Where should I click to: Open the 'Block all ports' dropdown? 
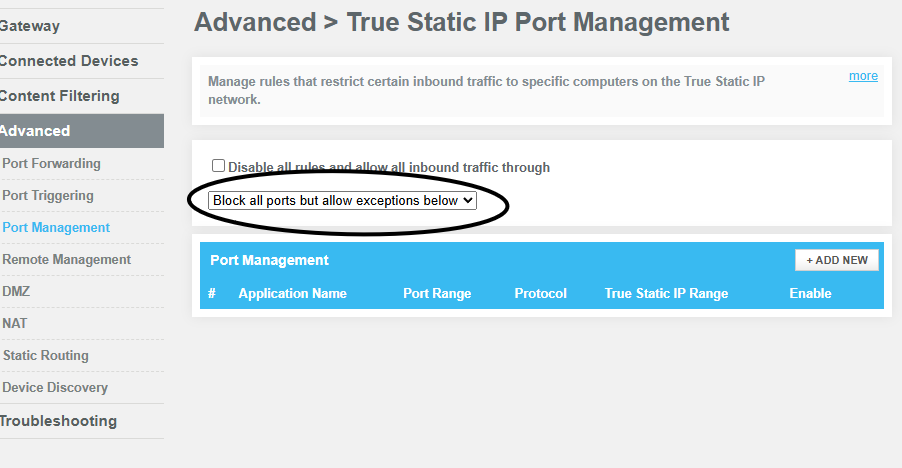click(x=343, y=200)
